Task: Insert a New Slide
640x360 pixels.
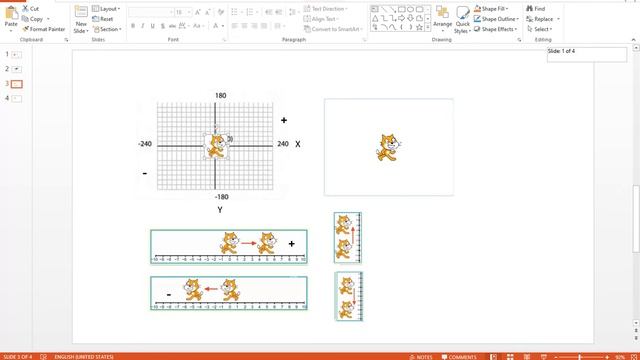Action: tap(81, 19)
